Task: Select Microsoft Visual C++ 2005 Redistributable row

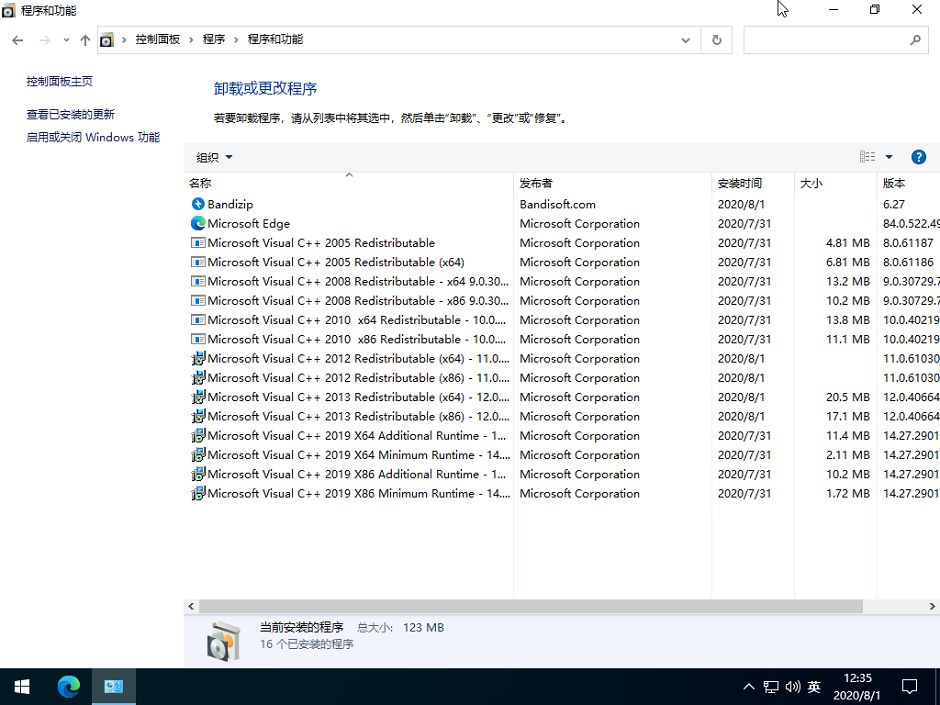Action: coord(562,243)
